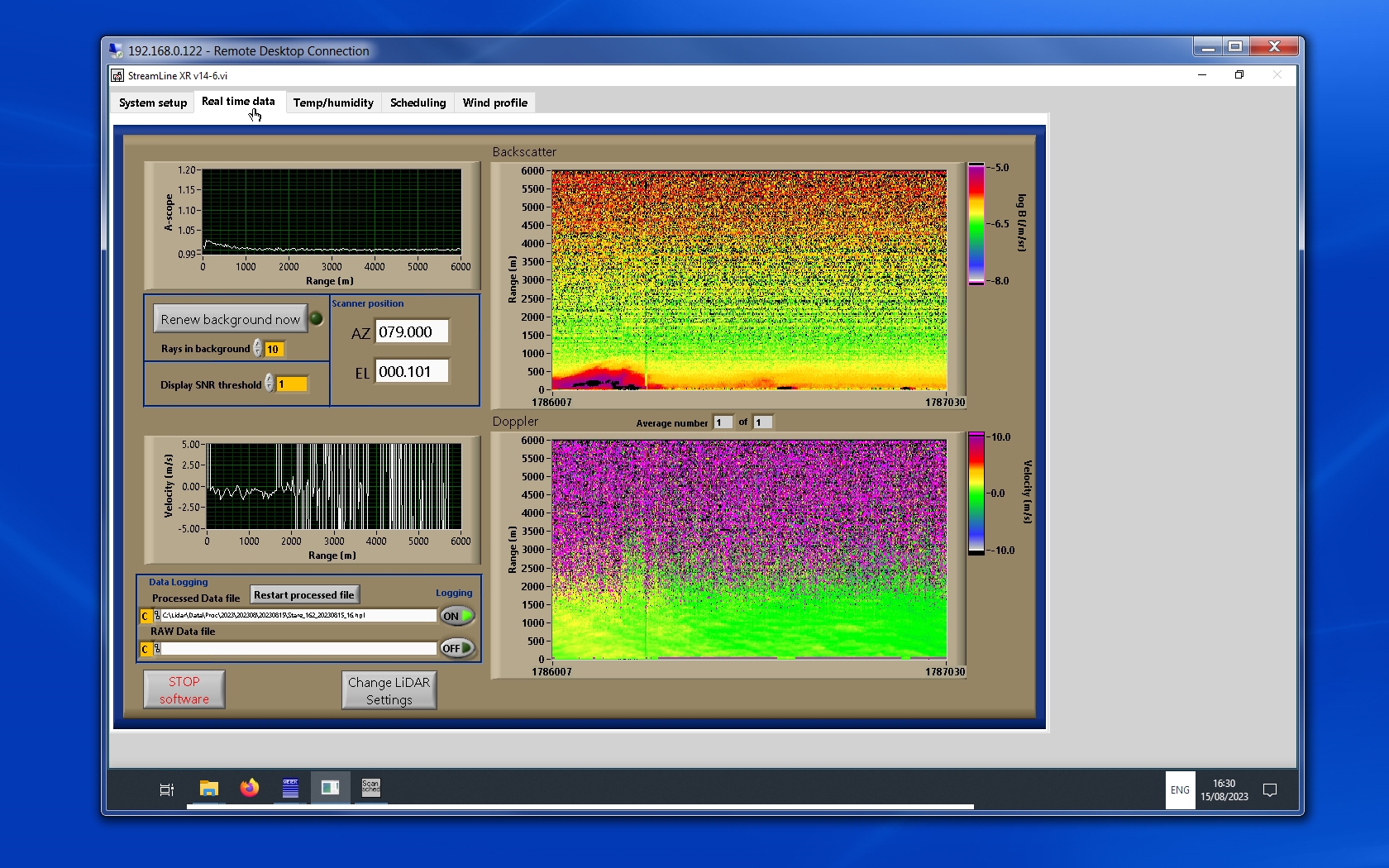The image size is (1389, 868).
Task: Click the ENG language selector
Action: [1180, 790]
